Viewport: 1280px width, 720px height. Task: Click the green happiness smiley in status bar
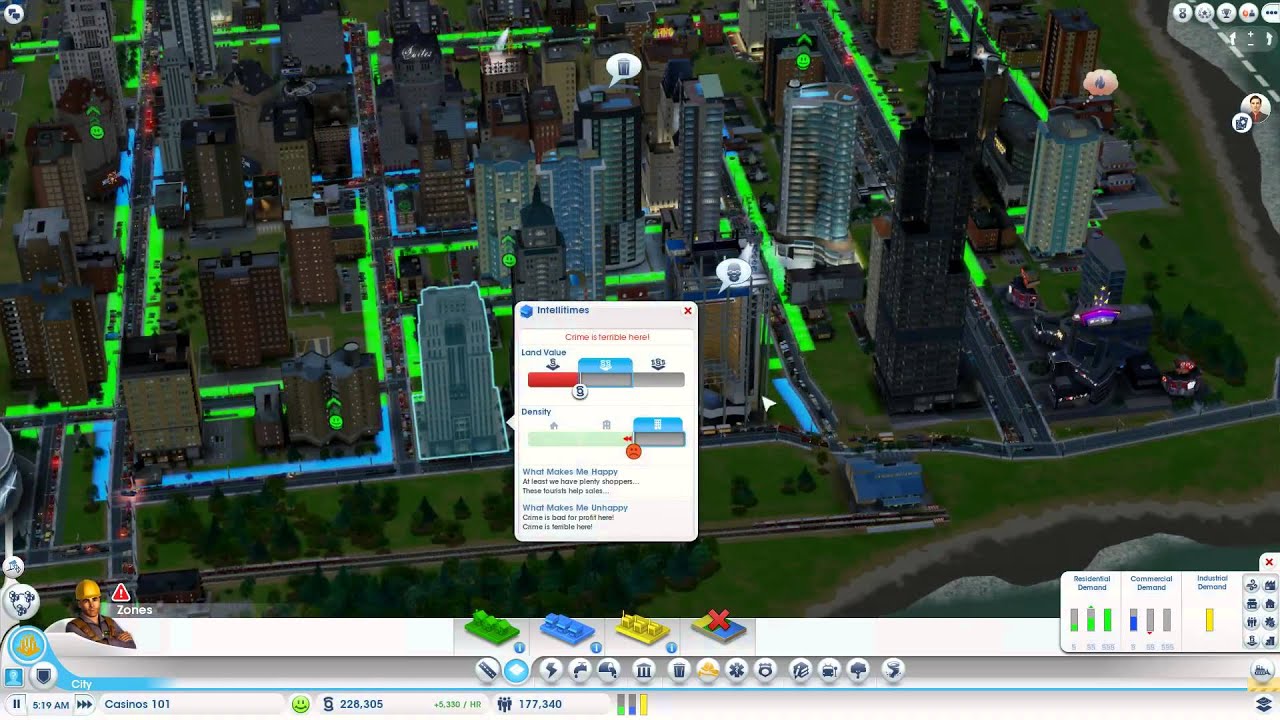pyautogui.click(x=300, y=704)
